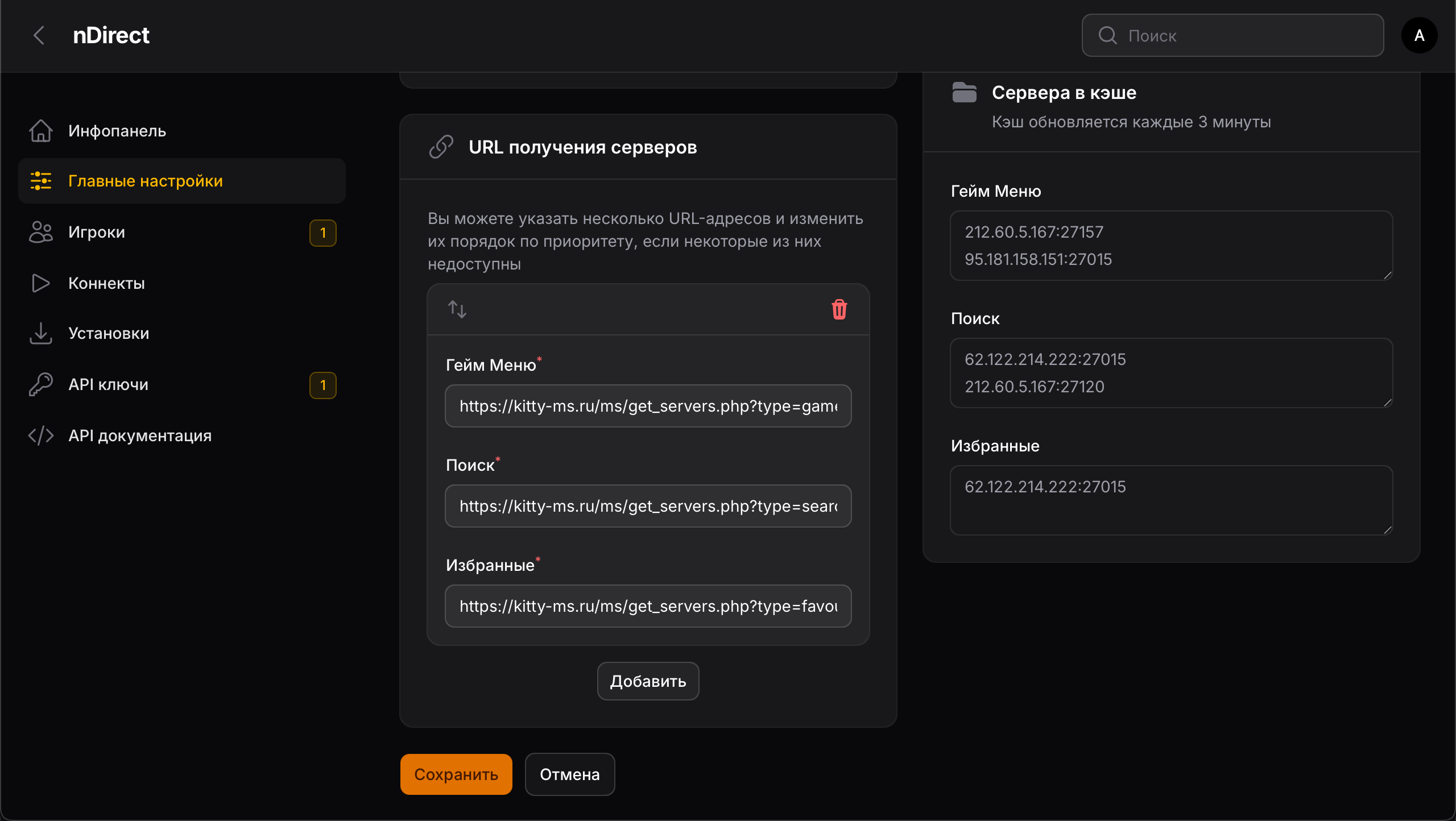Open the Инфопанель menu item
This screenshot has width=1456, height=821.
tap(117, 130)
